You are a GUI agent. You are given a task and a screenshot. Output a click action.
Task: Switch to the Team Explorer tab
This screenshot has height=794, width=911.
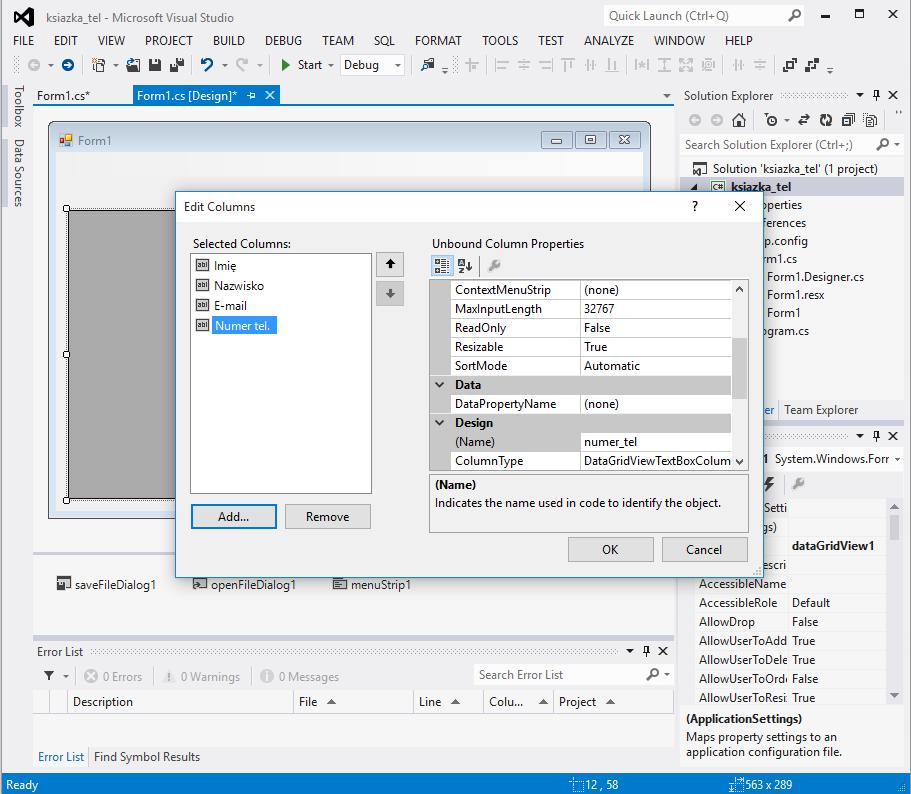[x=821, y=410]
